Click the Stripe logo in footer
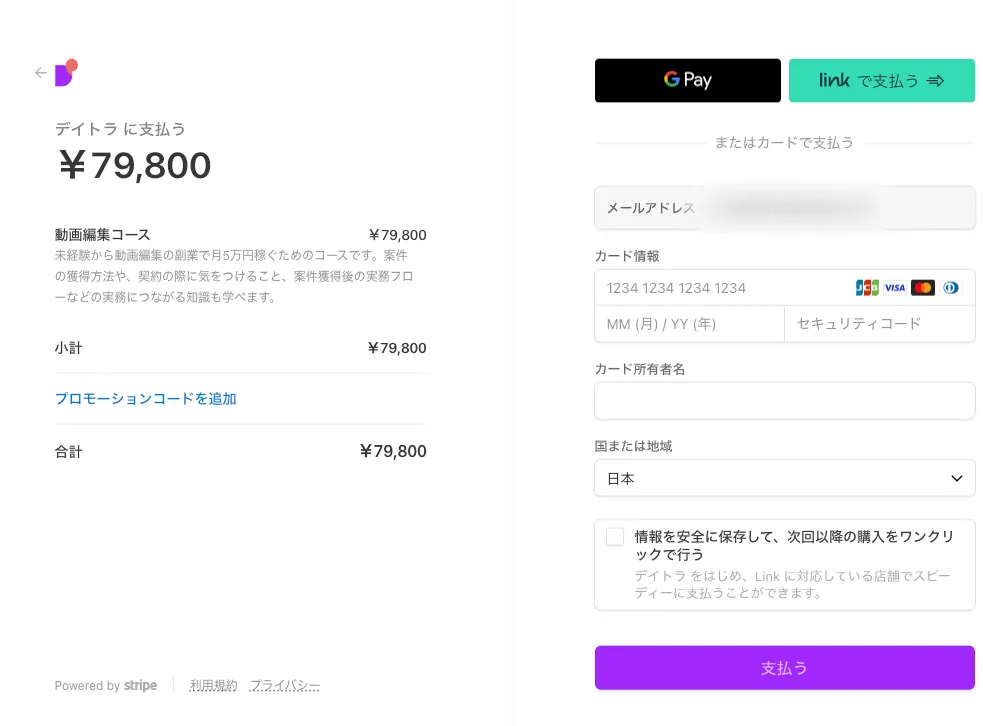The image size is (983, 726). (x=140, y=686)
